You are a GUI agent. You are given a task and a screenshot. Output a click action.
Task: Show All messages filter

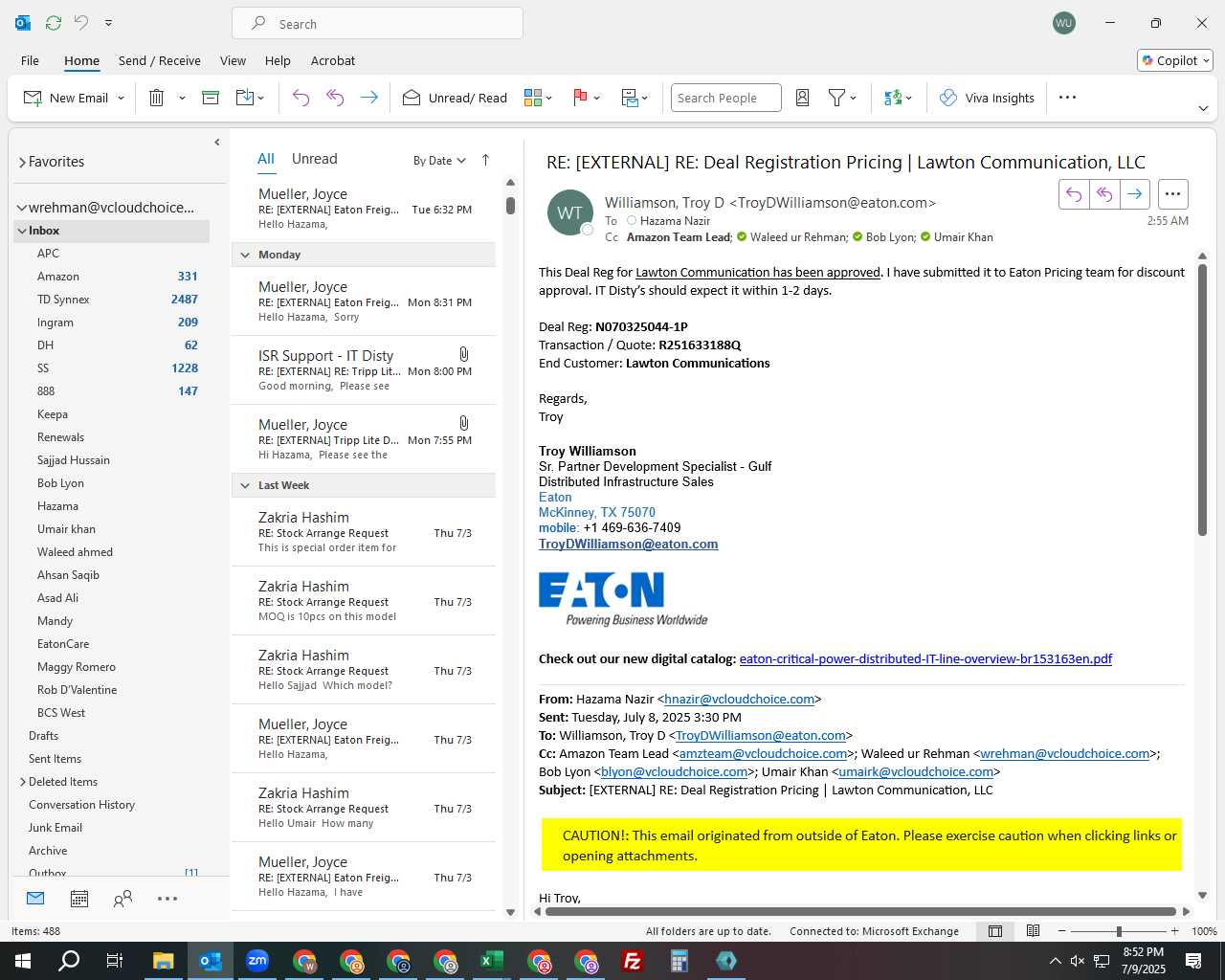(266, 159)
